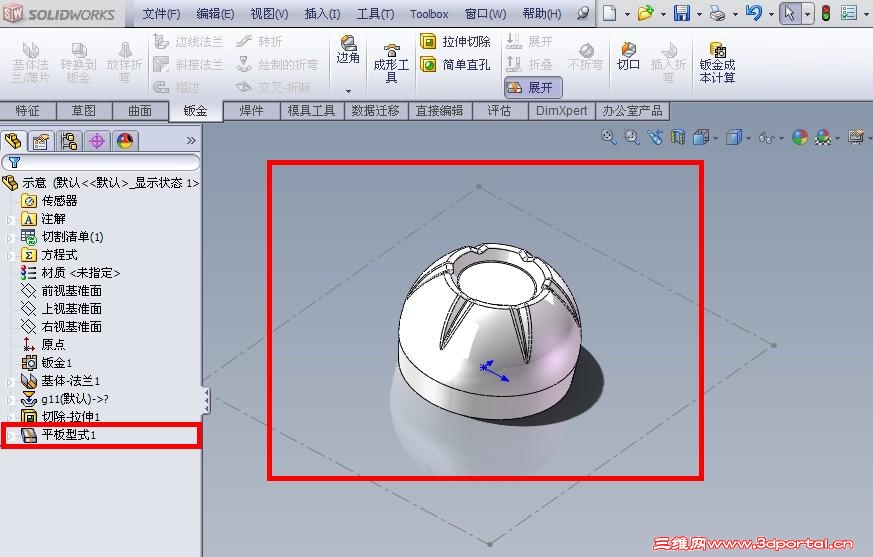Open the 编辑(E) menu
This screenshot has height=557, width=873.
pos(215,14)
